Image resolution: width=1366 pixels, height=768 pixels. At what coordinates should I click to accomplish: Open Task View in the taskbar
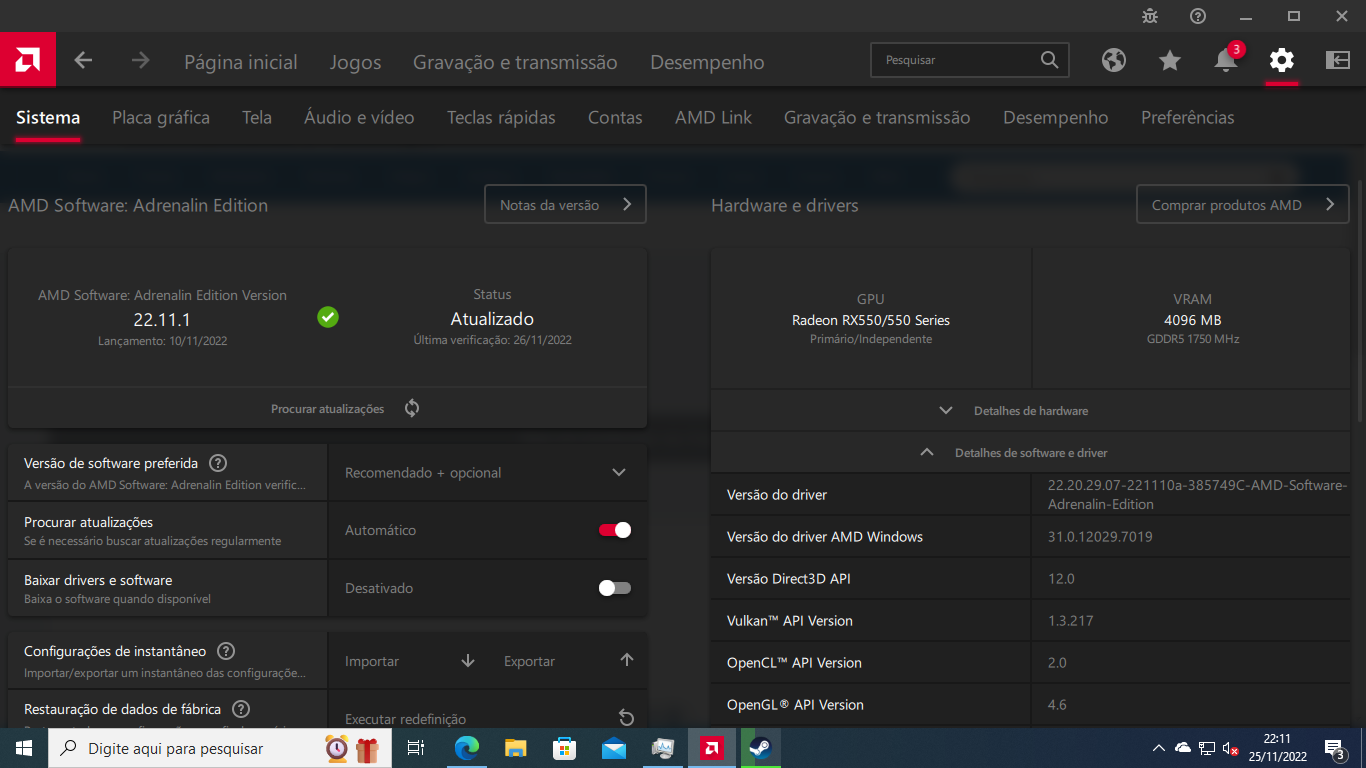click(x=416, y=748)
